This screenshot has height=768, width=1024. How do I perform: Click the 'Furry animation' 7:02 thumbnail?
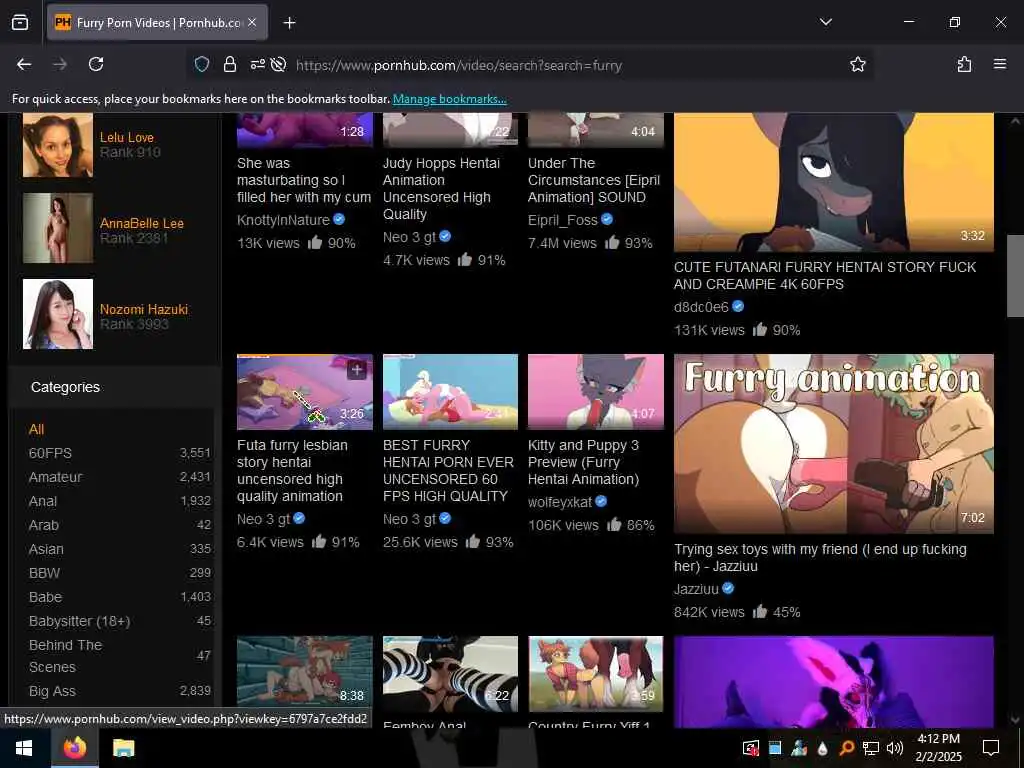pyautogui.click(x=833, y=444)
